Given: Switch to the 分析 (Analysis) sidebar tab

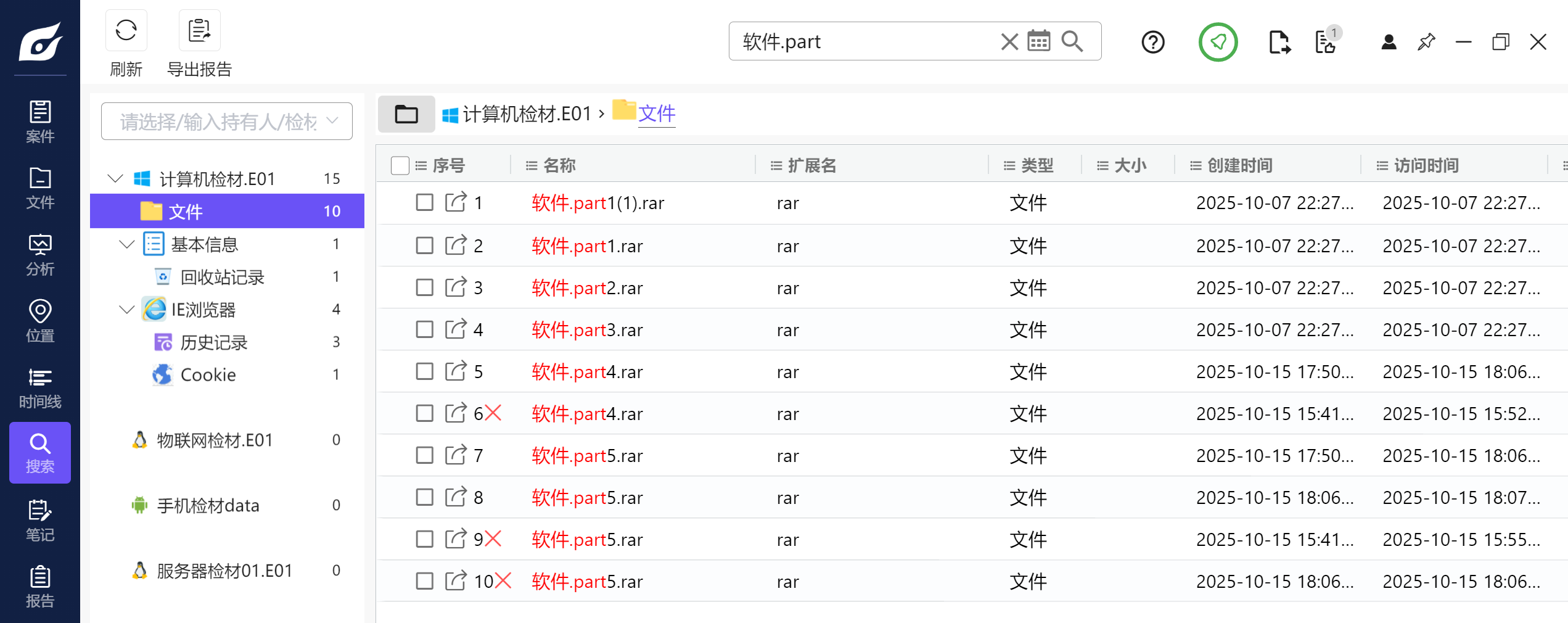Looking at the screenshot, I should (40, 255).
